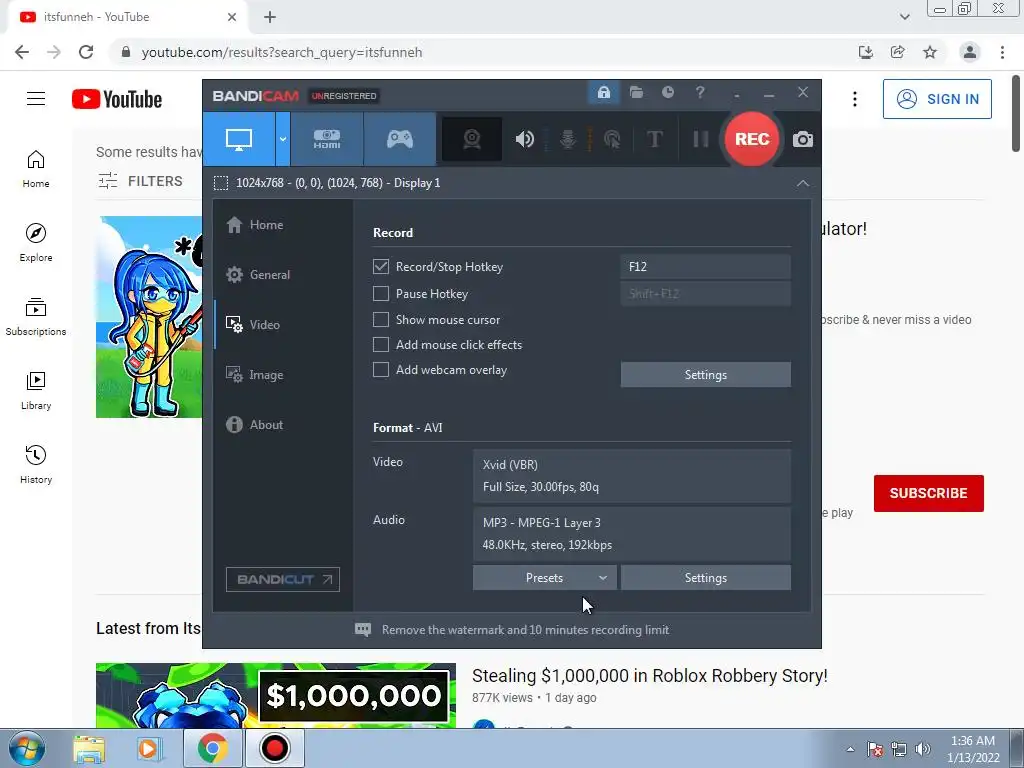1024x768 pixels.
Task: Click the F12 hotkey input field
Action: point(705,266)
